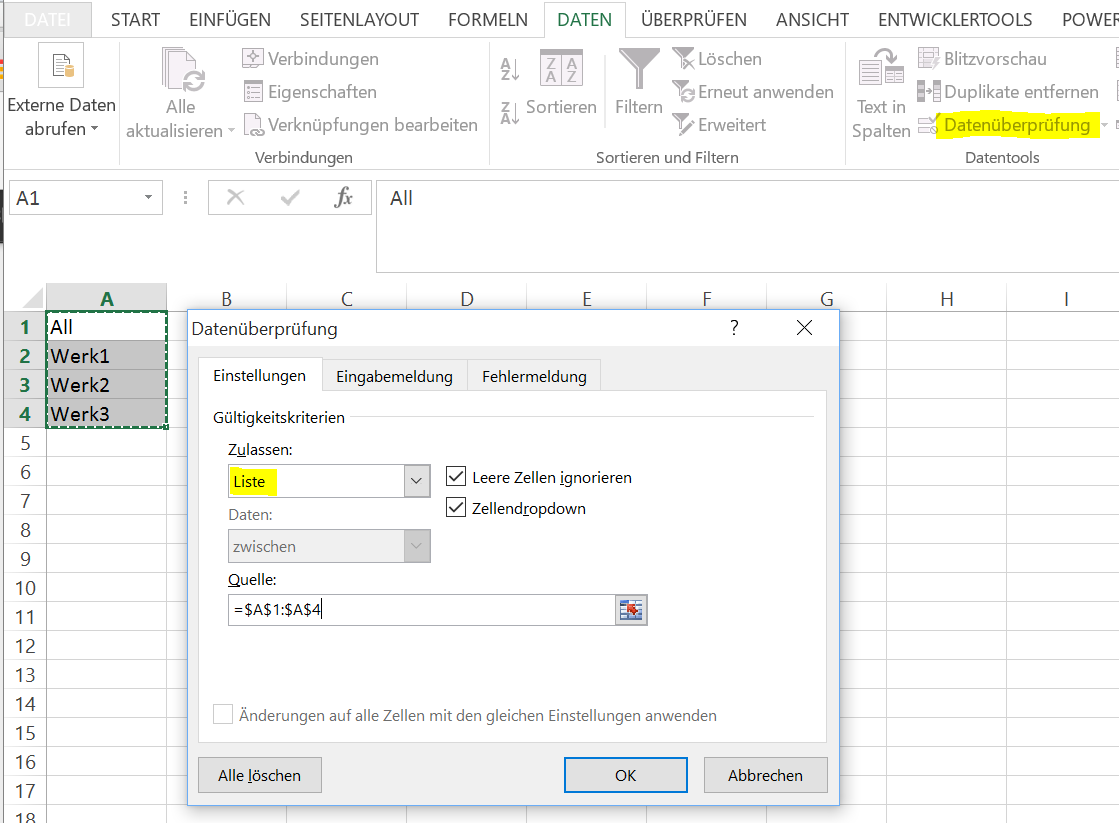Click Verknüpfungen bearbeiten
This screenshot has width=1119, height=823.
[x=360, y=124]
